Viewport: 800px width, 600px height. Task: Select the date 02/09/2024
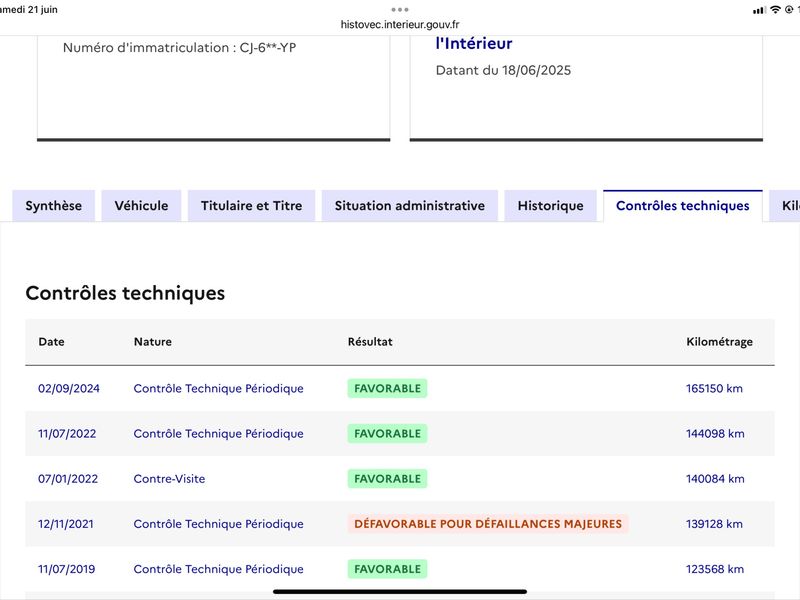(x=69, y=388)
